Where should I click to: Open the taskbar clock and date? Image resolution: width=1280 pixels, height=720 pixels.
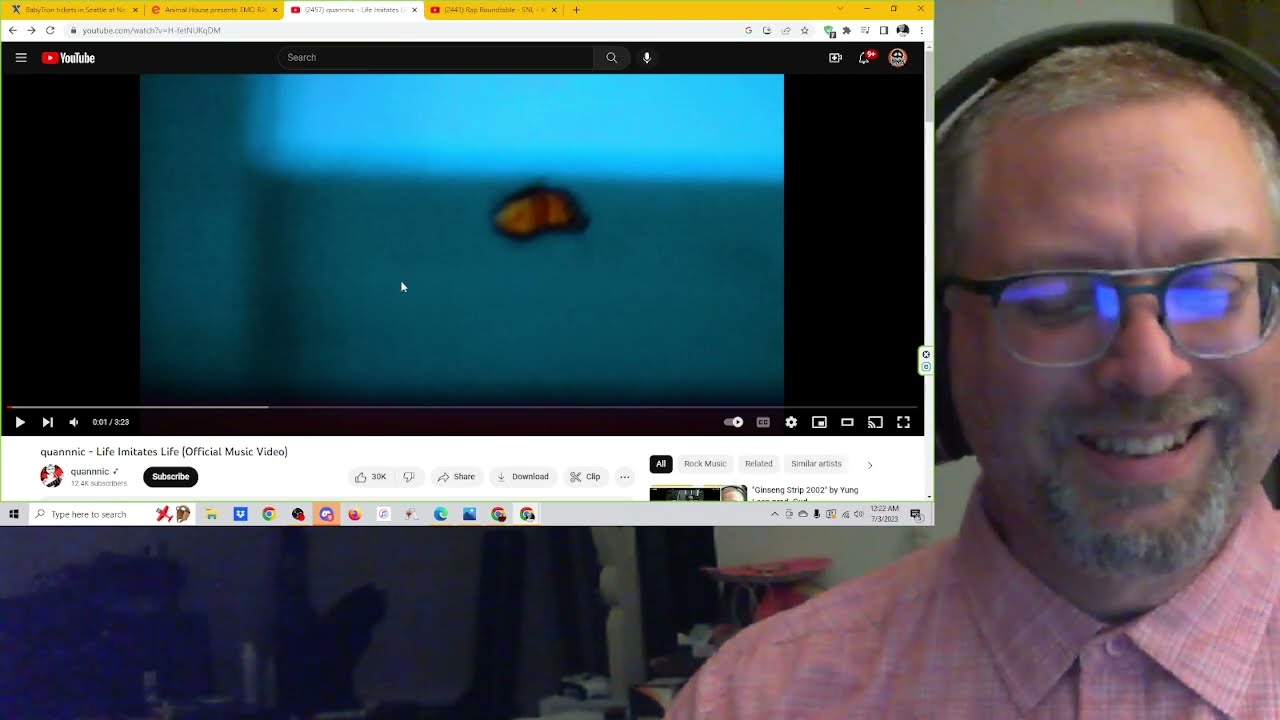coord(884,514)
